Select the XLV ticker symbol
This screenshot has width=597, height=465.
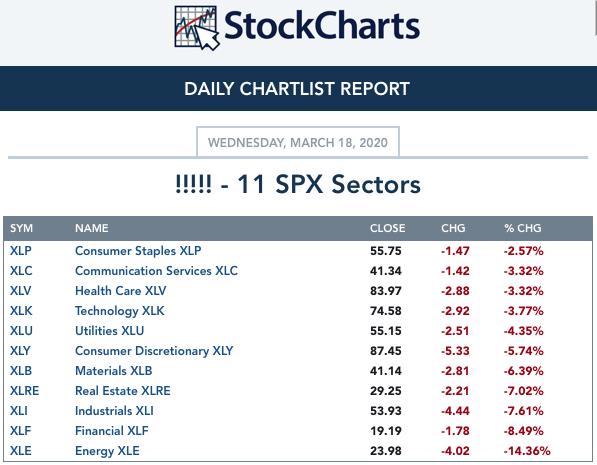(21, 291)
